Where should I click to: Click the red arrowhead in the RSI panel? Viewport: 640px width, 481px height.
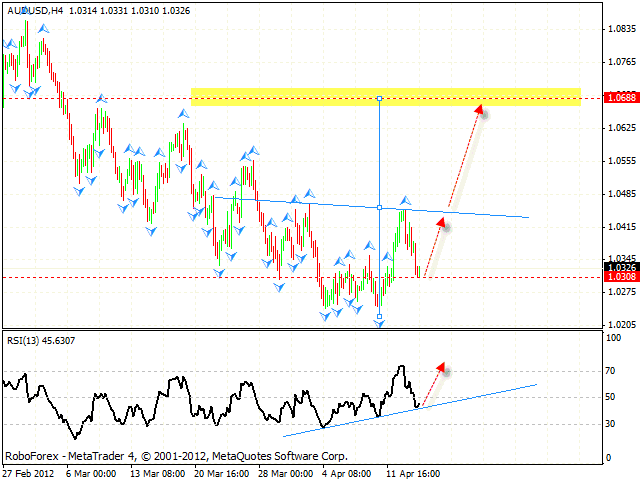(x=440, y=368)
